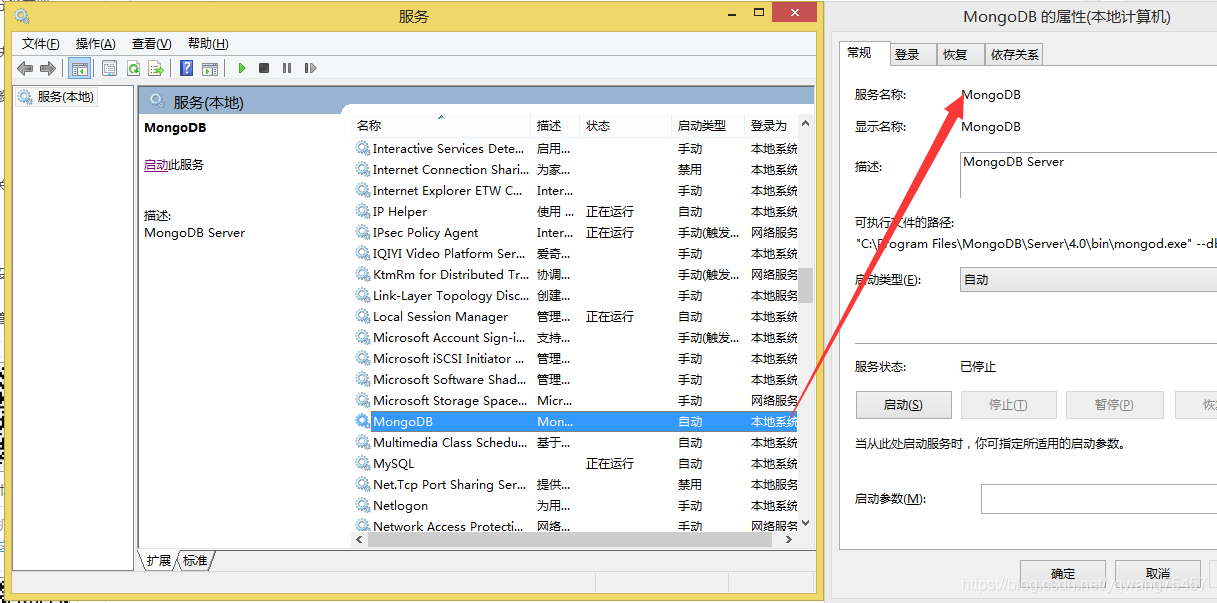Click the gear icon beside Multimedia Class Scheduler

[363, 442]
